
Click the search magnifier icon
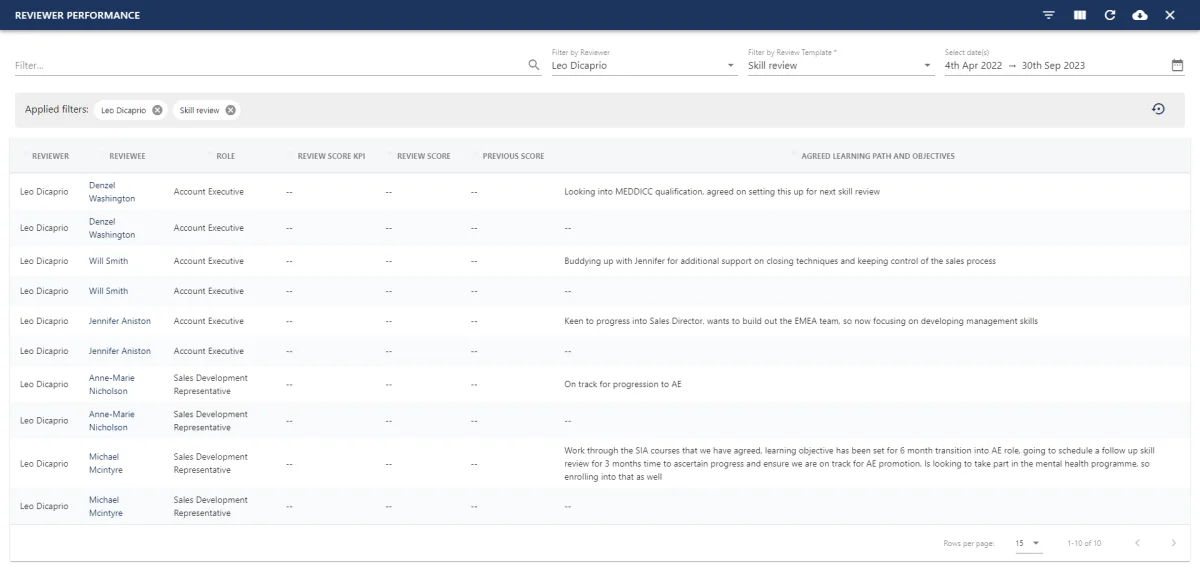pos(534,65)
